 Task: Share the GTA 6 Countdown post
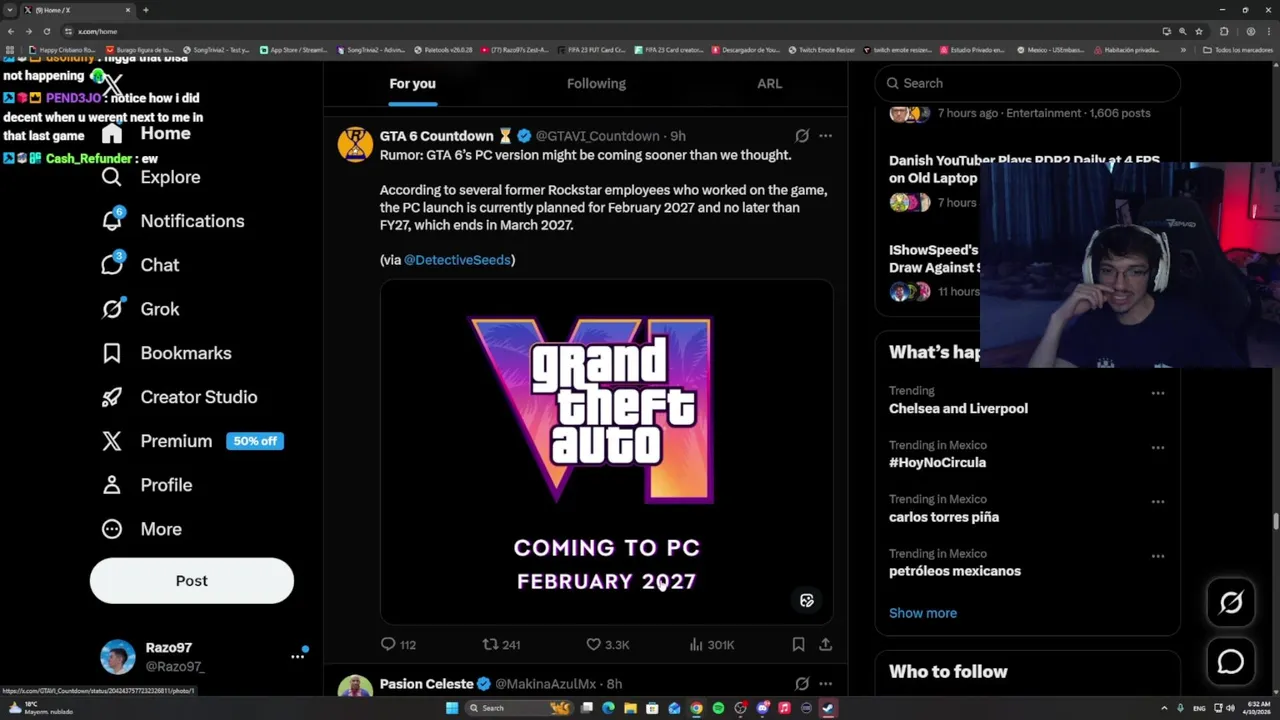pos(825,645)
